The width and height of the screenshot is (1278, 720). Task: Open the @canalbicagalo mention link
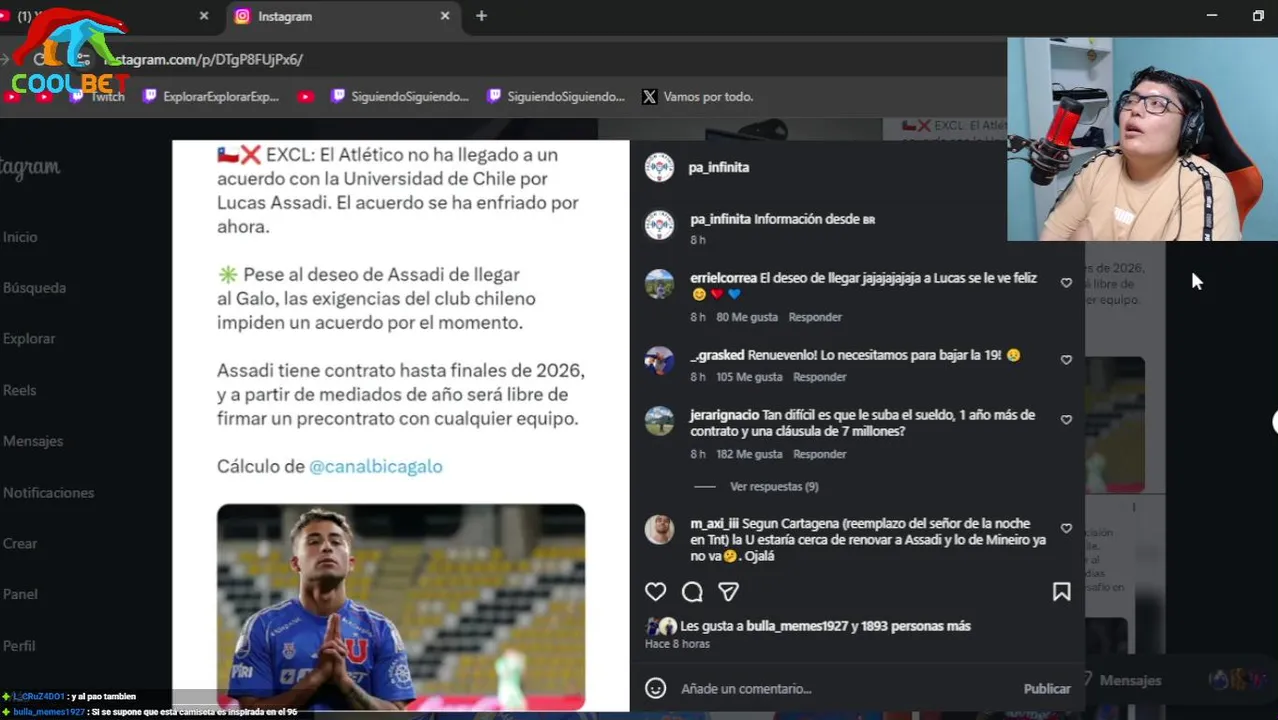point(375,466)
